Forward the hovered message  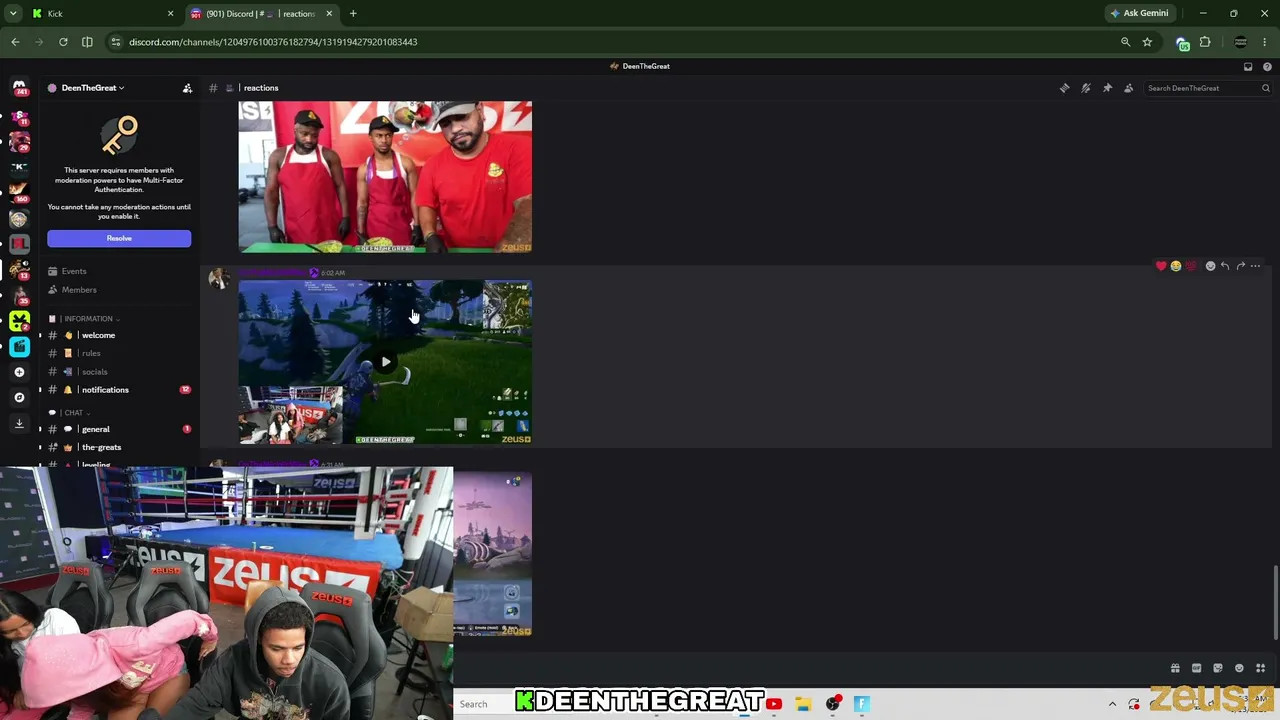click(1240, 266)
